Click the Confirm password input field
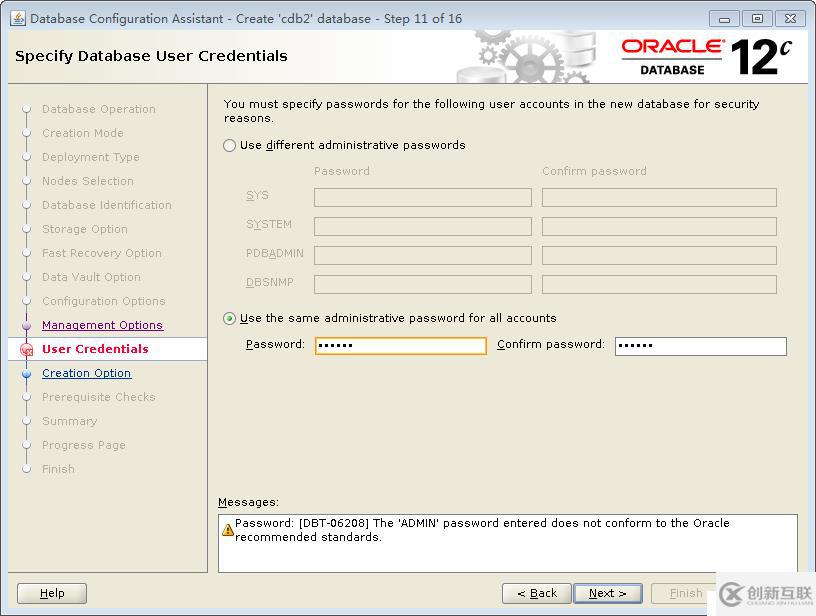The height and width of the screenshot is (616, 816). point(700,346)
